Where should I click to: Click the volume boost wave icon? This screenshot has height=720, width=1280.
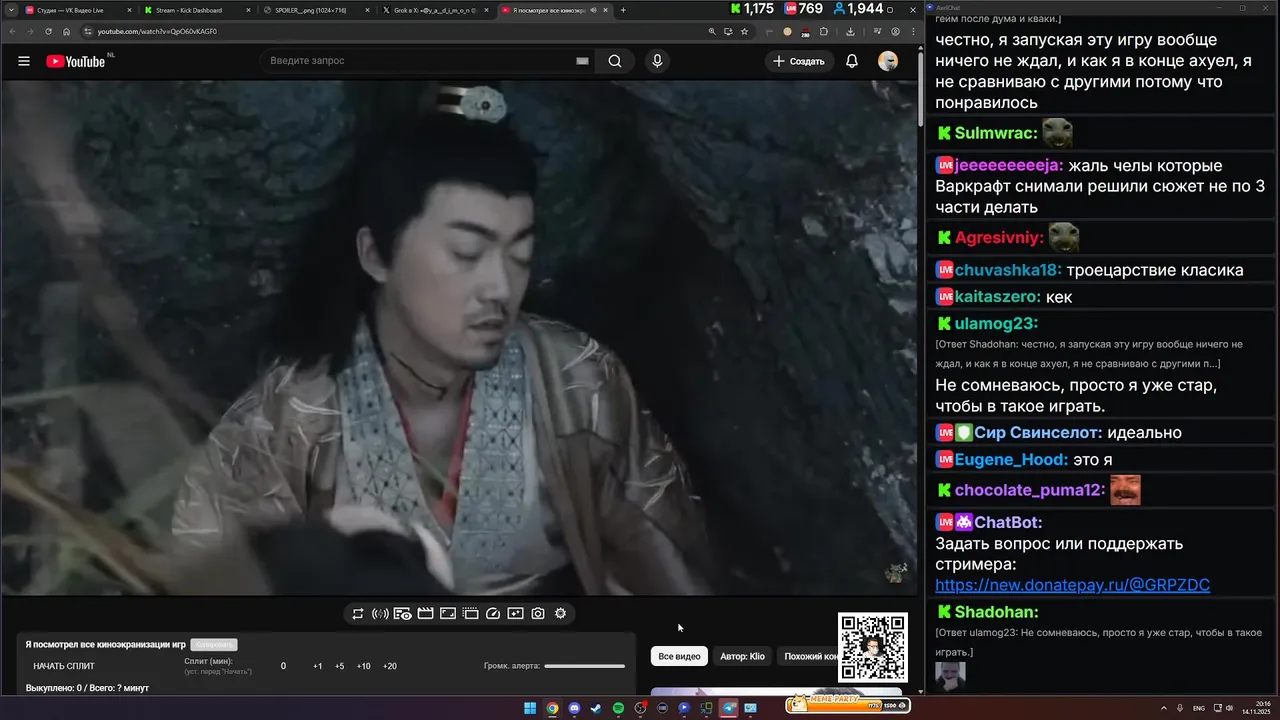(x=380, y=613)
